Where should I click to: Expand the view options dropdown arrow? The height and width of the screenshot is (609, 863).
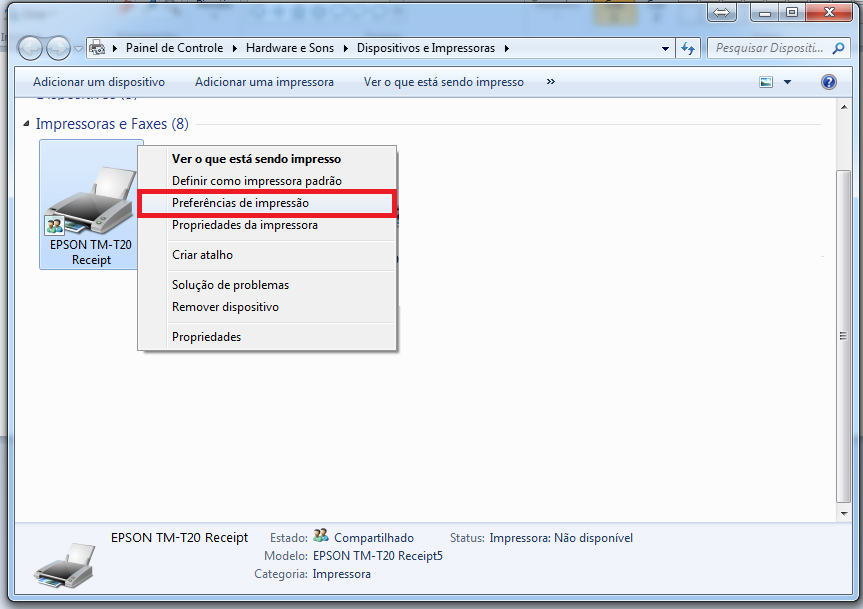point(787,82)
